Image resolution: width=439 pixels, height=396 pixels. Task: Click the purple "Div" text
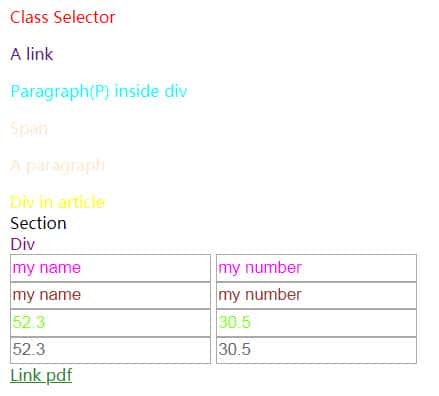(x=23, y=244)
